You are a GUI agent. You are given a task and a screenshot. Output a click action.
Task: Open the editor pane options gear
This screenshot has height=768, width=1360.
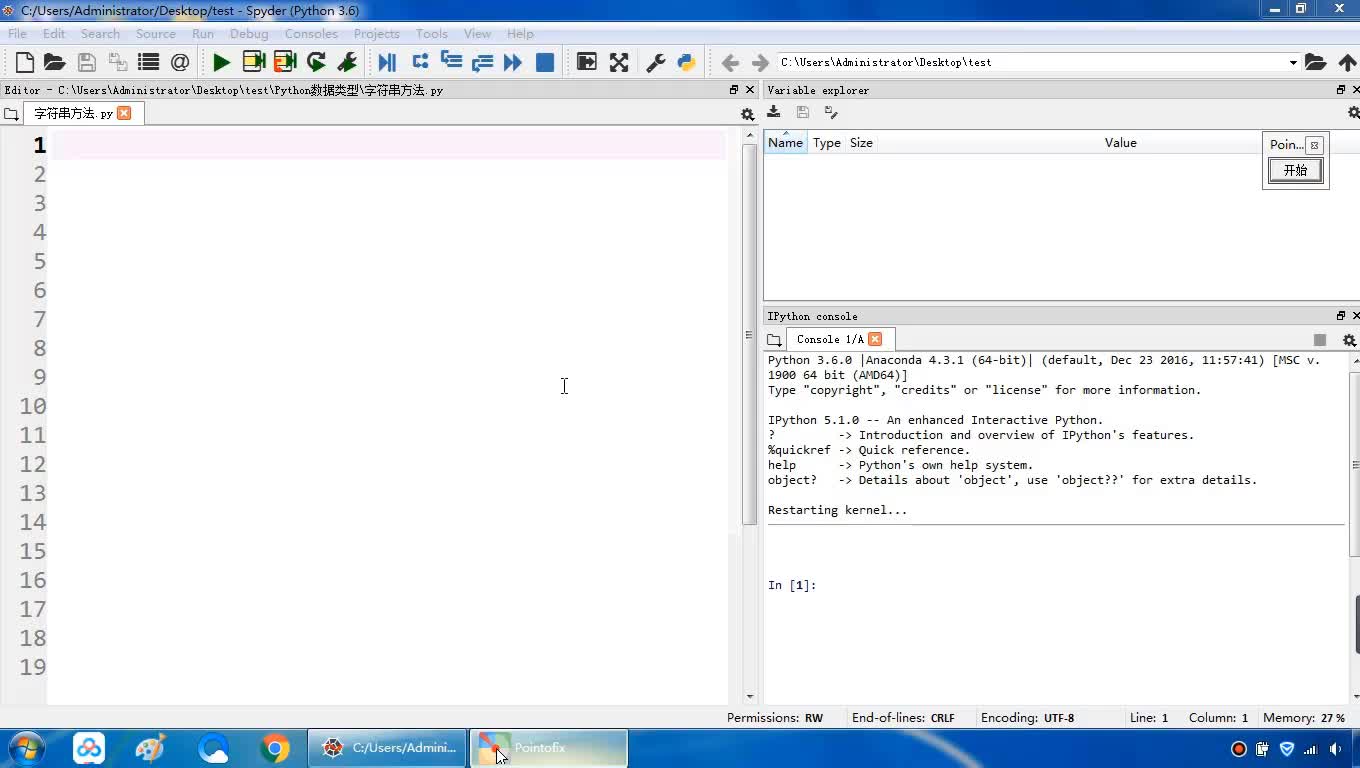pyautogui.click(x=746, y=114)
